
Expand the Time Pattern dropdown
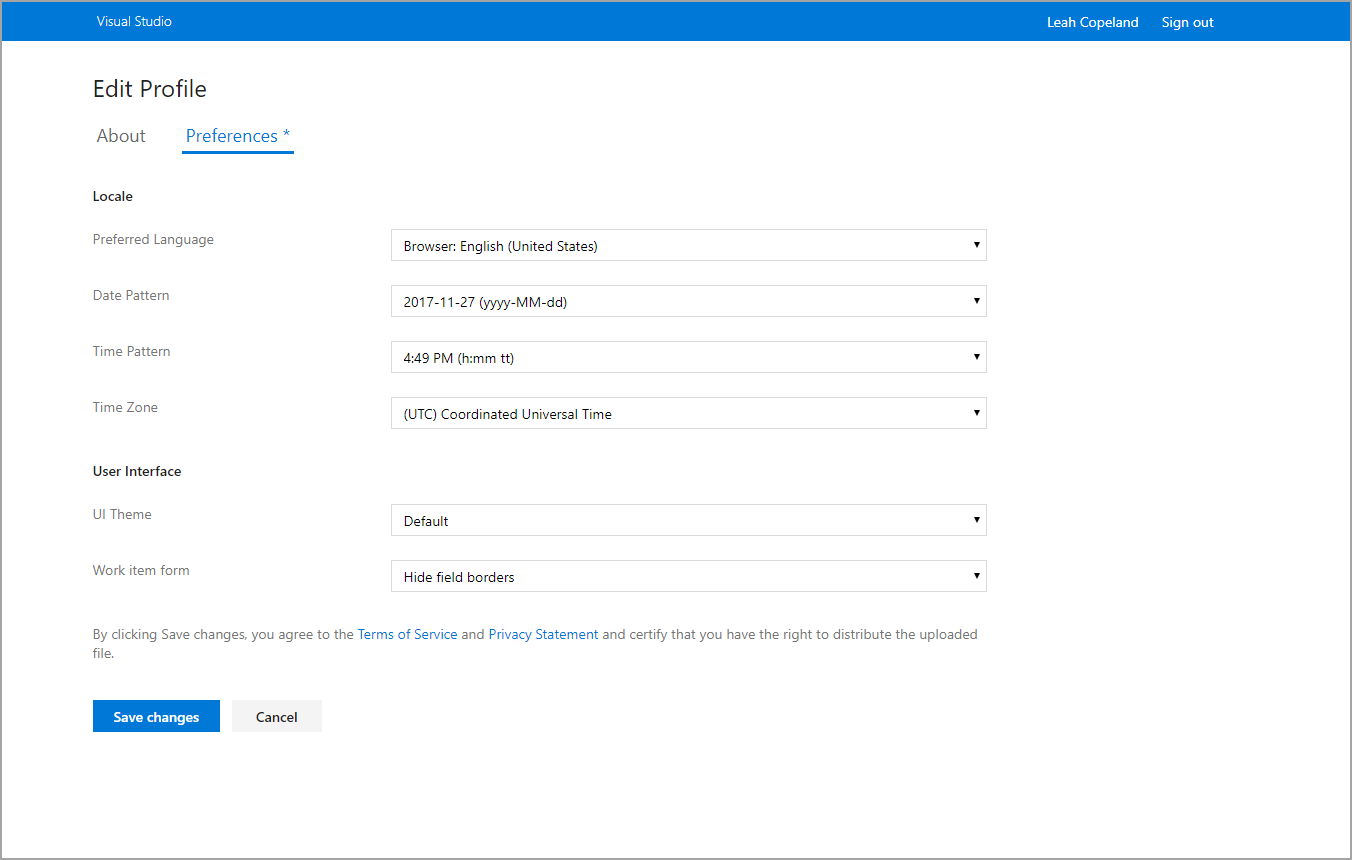(x=688, y=357)
